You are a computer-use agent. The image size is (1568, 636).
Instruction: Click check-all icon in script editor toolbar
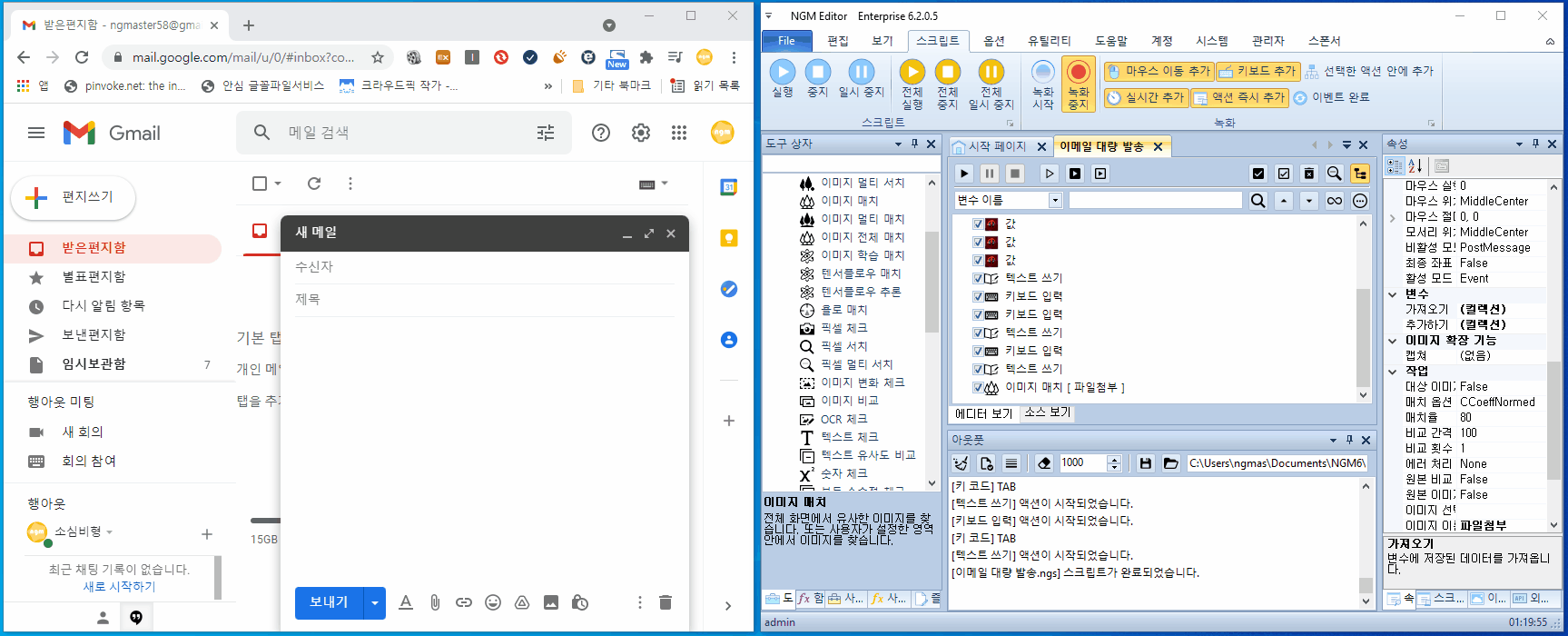coord(1257,173)
